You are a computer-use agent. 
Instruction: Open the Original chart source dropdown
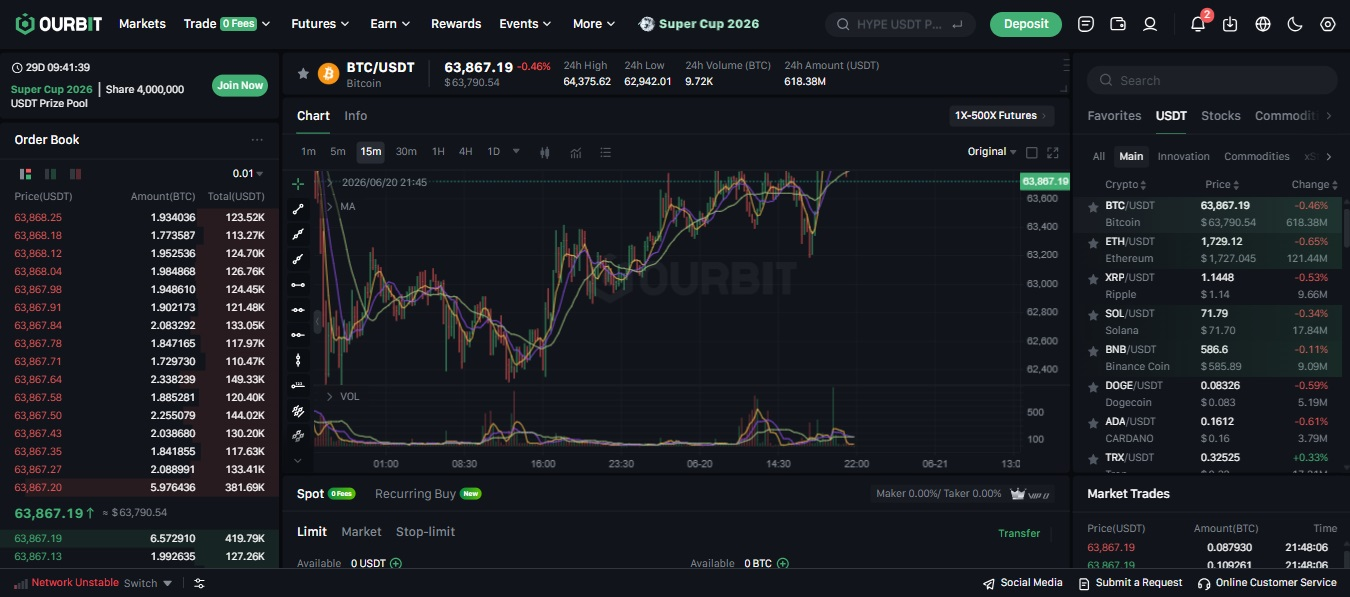[992, 152]
